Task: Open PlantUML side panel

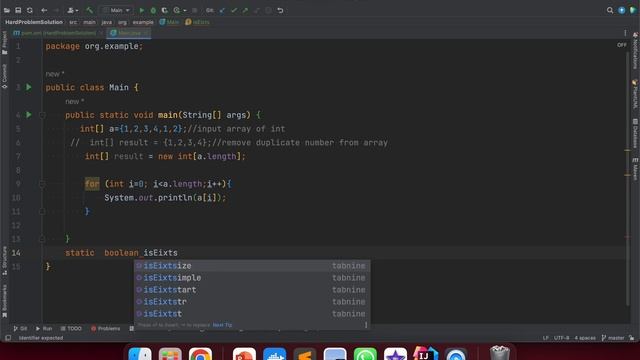Action: (635, 94)
